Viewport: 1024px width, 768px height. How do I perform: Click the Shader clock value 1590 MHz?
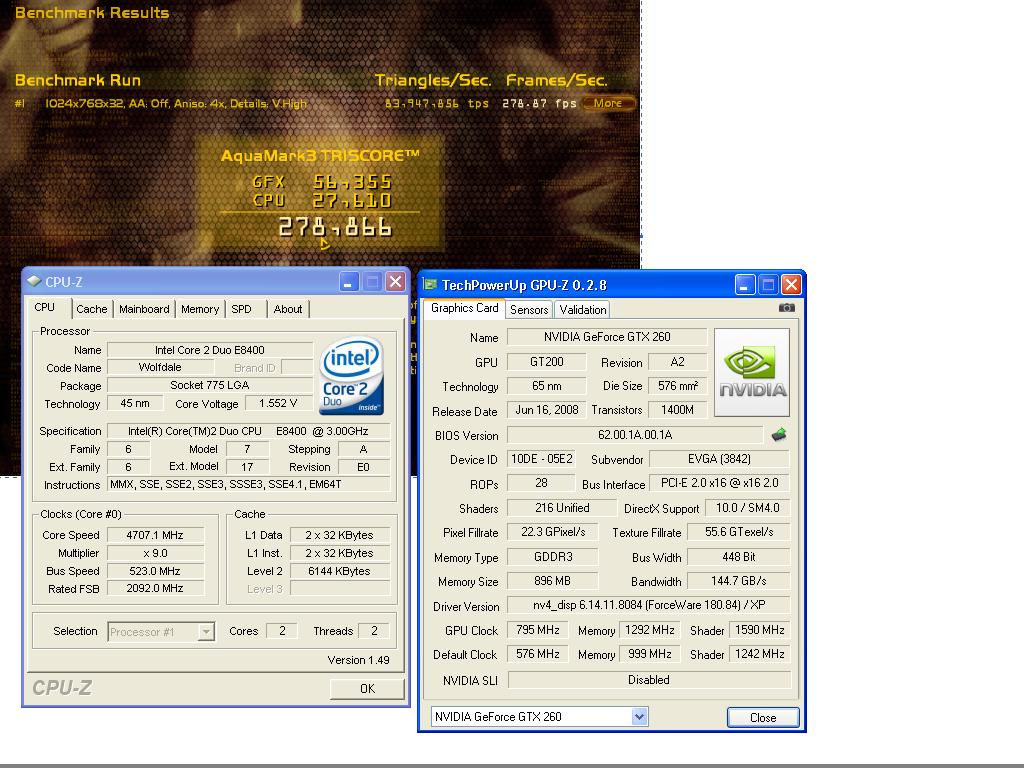[760, 630]
